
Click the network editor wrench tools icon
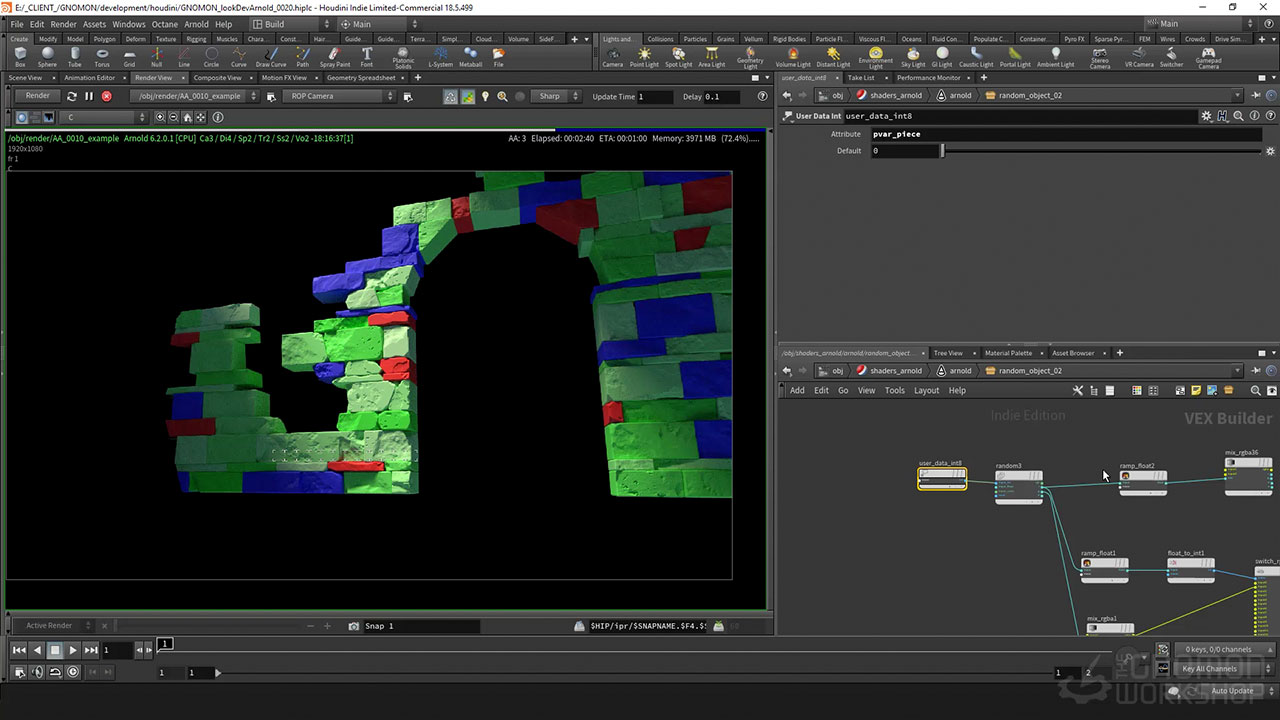point(1078,390)
